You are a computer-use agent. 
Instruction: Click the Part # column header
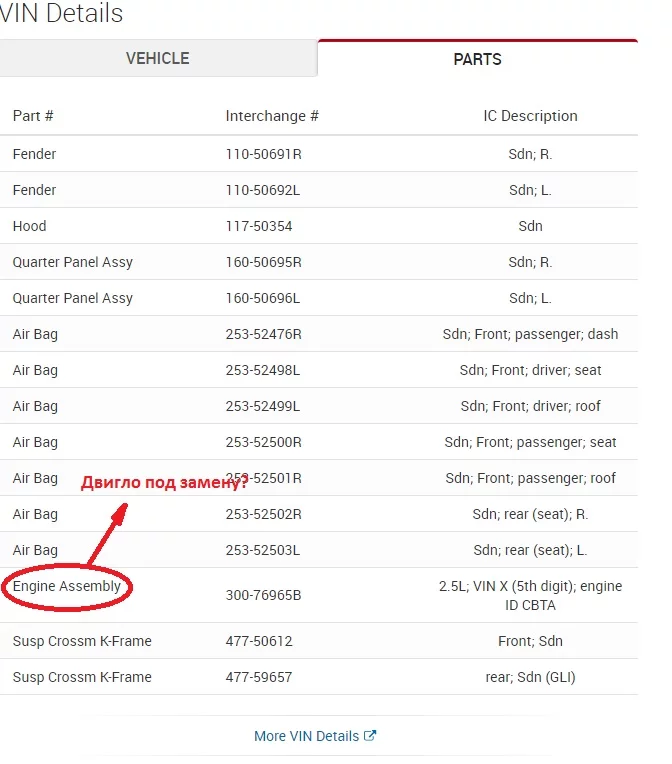[x=33, y=116]
